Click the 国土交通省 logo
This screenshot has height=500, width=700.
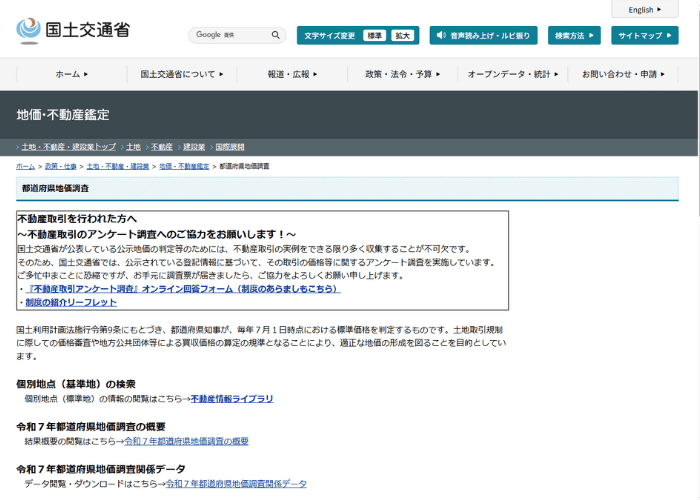[x=73, y=28]
